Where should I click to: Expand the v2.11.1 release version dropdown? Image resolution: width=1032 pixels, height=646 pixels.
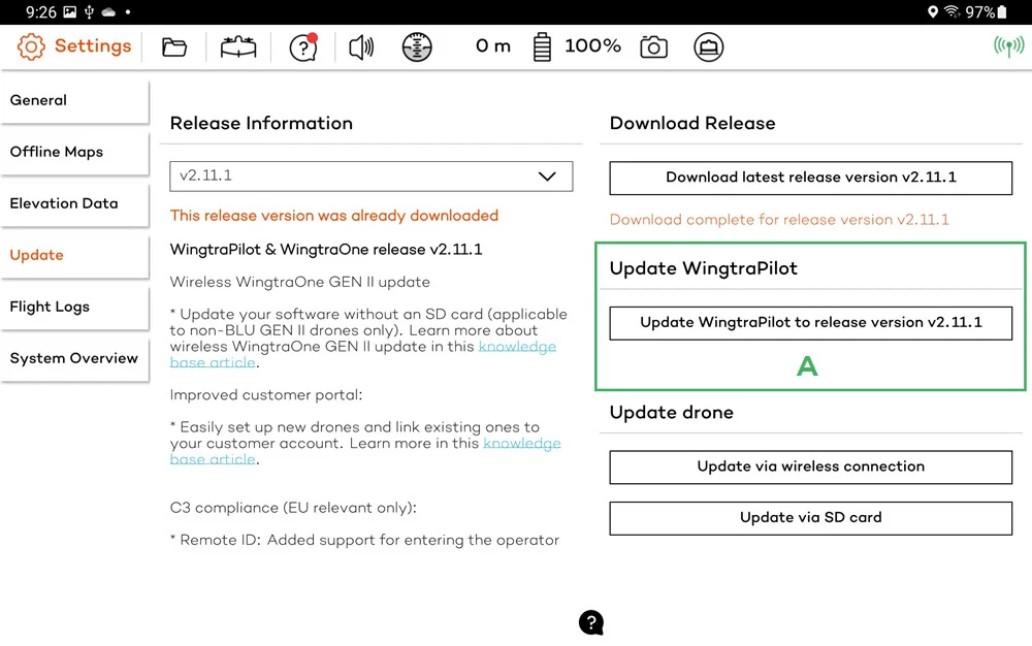371,176
